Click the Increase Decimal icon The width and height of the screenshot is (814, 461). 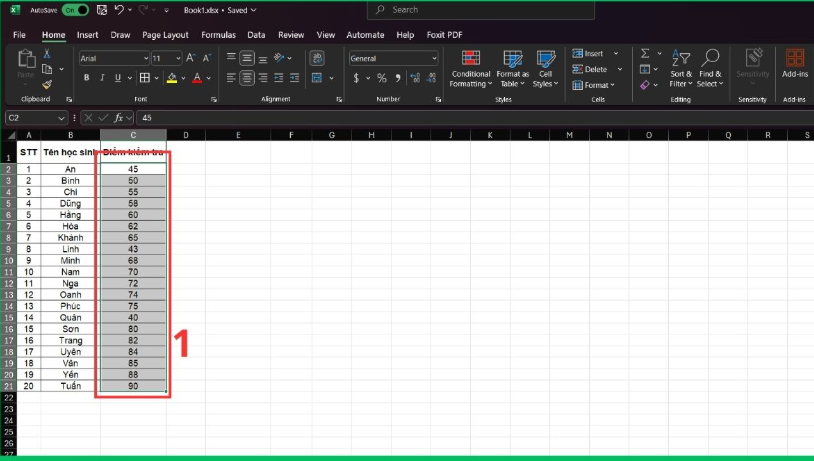coord(415,78)
